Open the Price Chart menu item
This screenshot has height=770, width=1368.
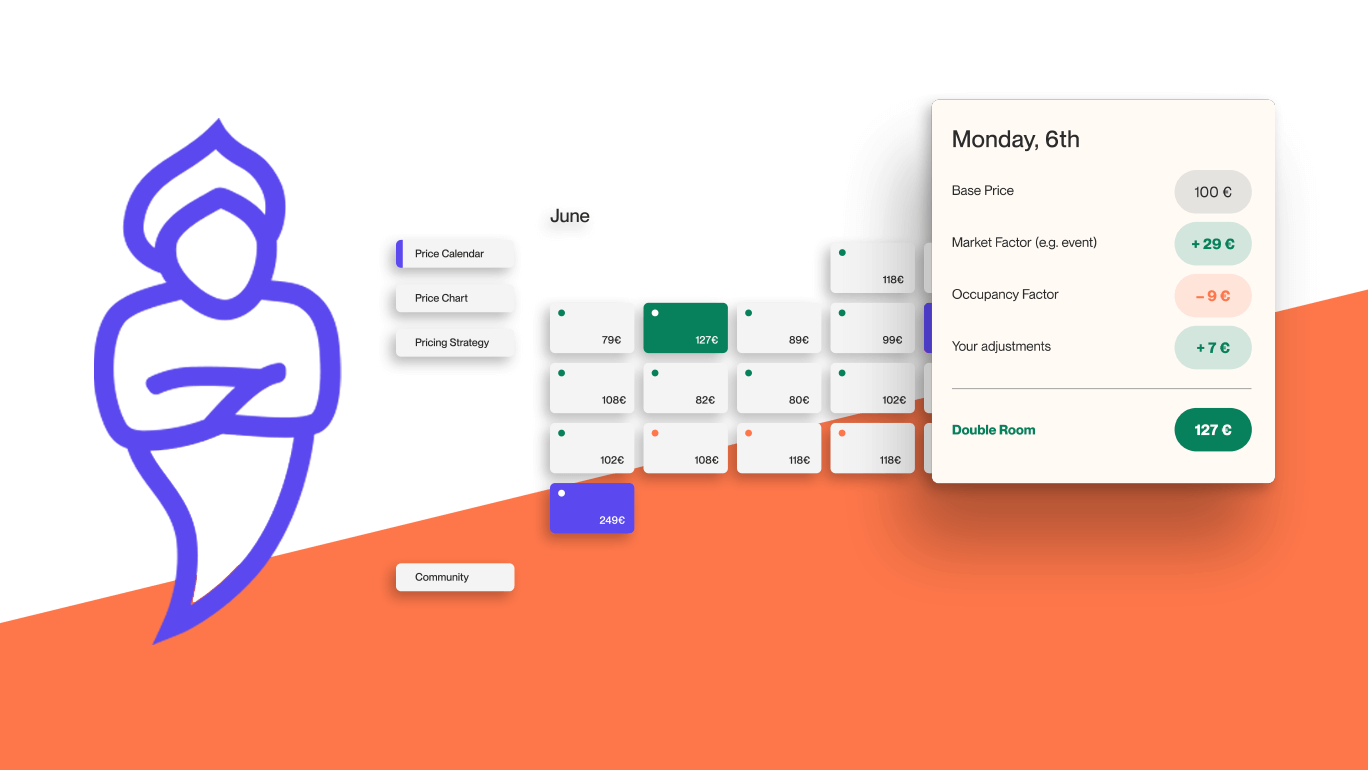(x=455, y=298)
